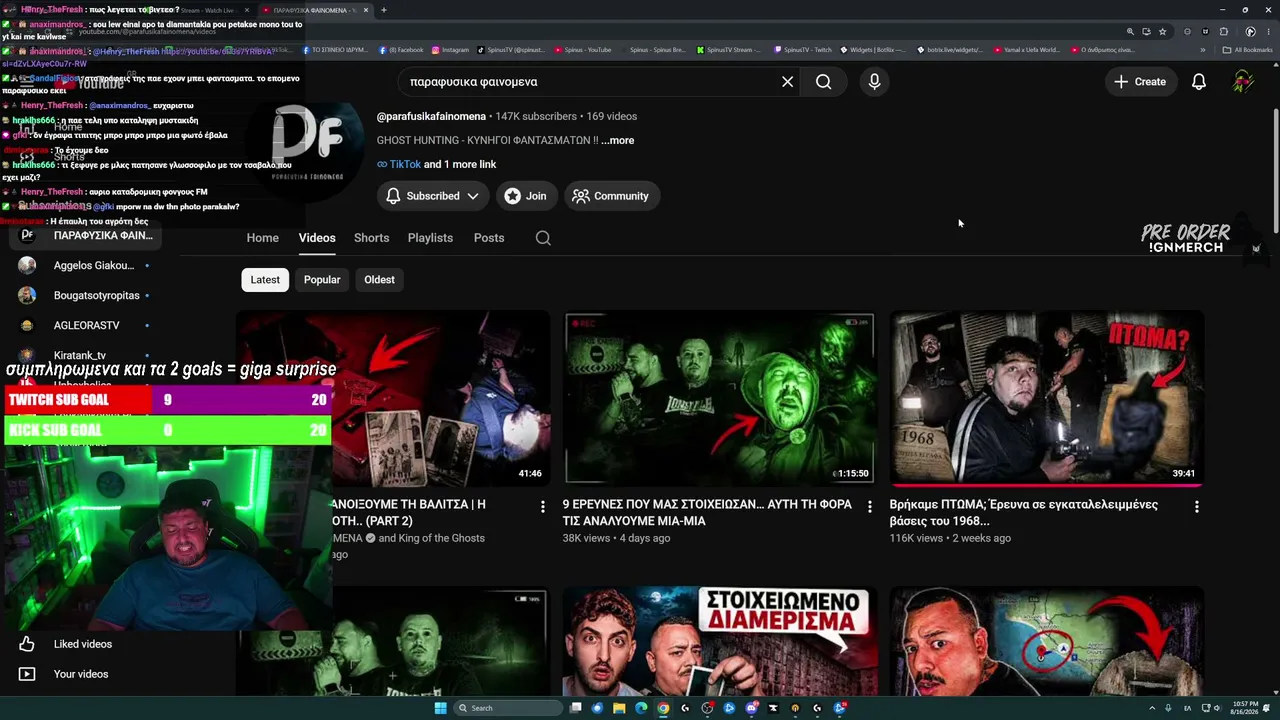Image resolution: width=1280 pixels, height=720 pixels.
Task: Open the Windows notification center icon
Action: point(1268,708)
